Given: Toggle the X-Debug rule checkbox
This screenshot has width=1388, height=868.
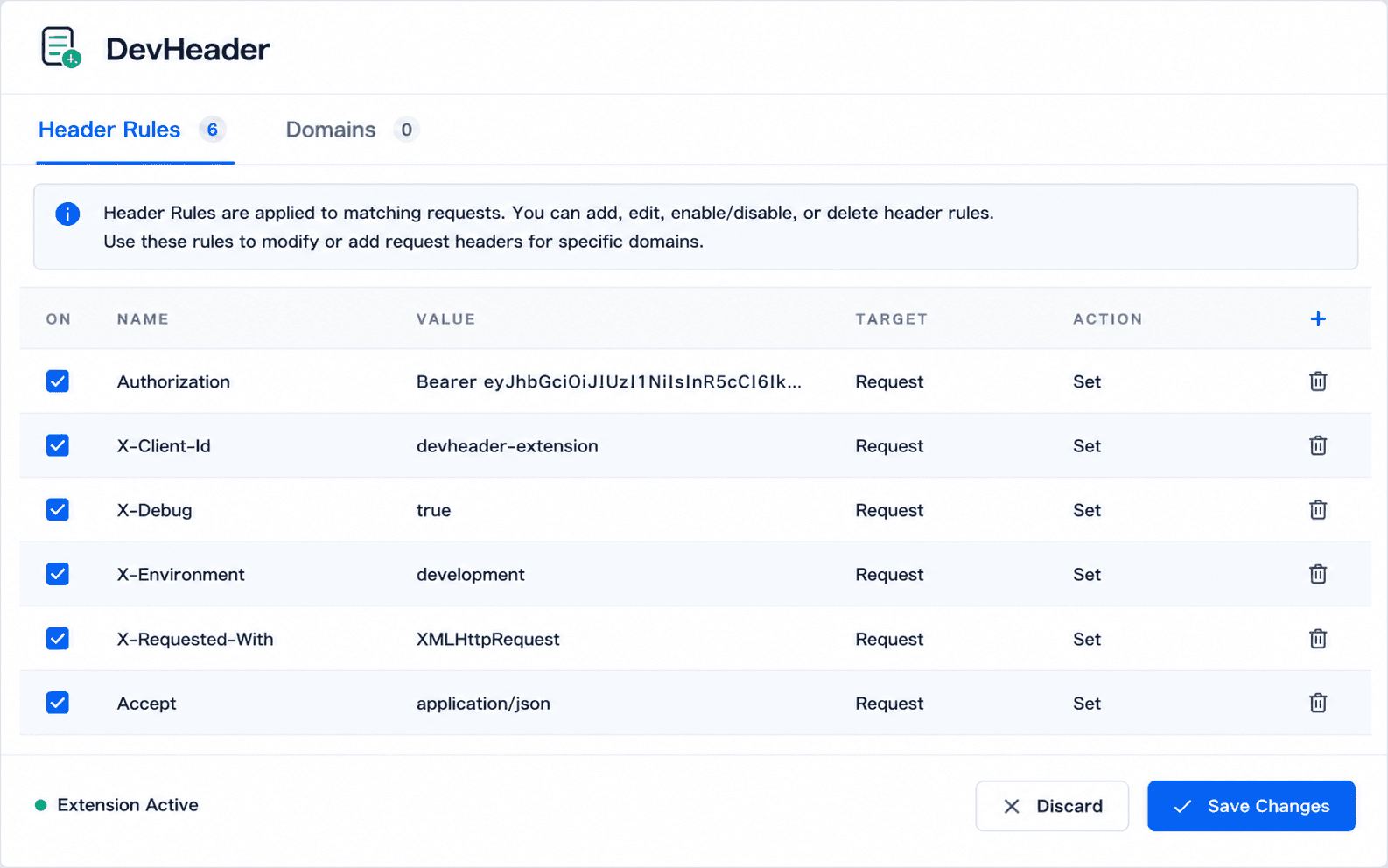Looking at the screenshot, I should 58,510.
